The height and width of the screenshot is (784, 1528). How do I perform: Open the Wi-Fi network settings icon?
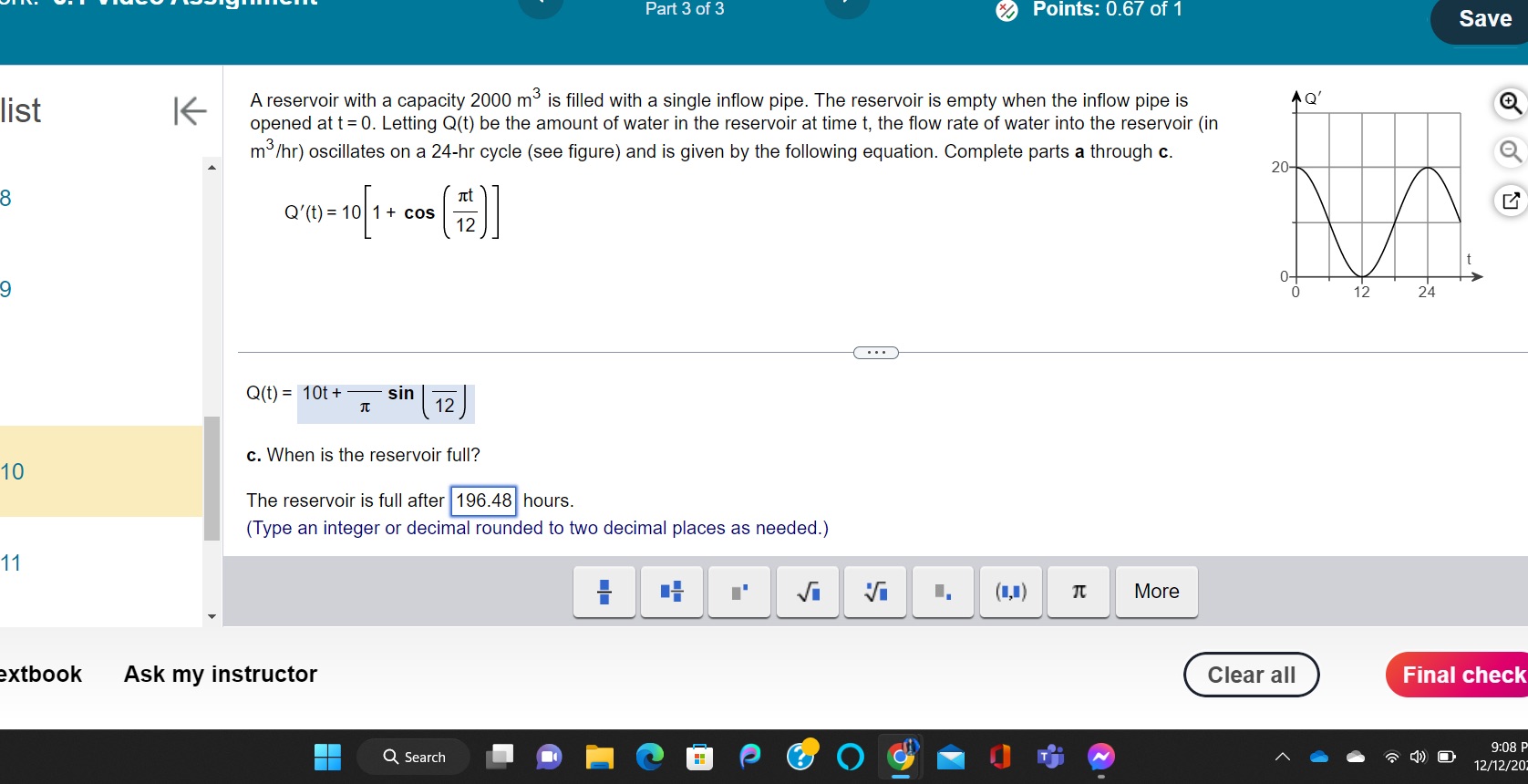click(x=1391, y=757)
